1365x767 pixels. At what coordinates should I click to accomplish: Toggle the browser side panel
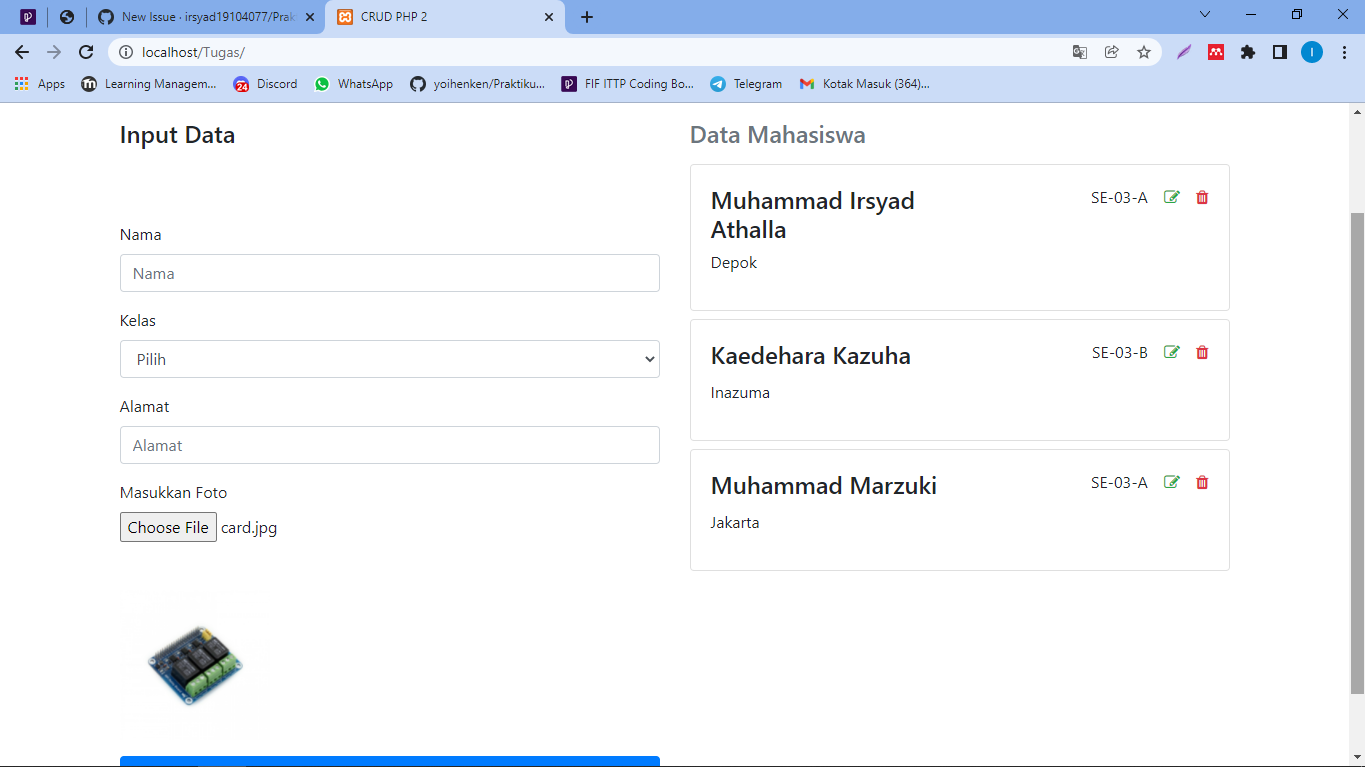pyautogui.click(x=1280, y=52)
